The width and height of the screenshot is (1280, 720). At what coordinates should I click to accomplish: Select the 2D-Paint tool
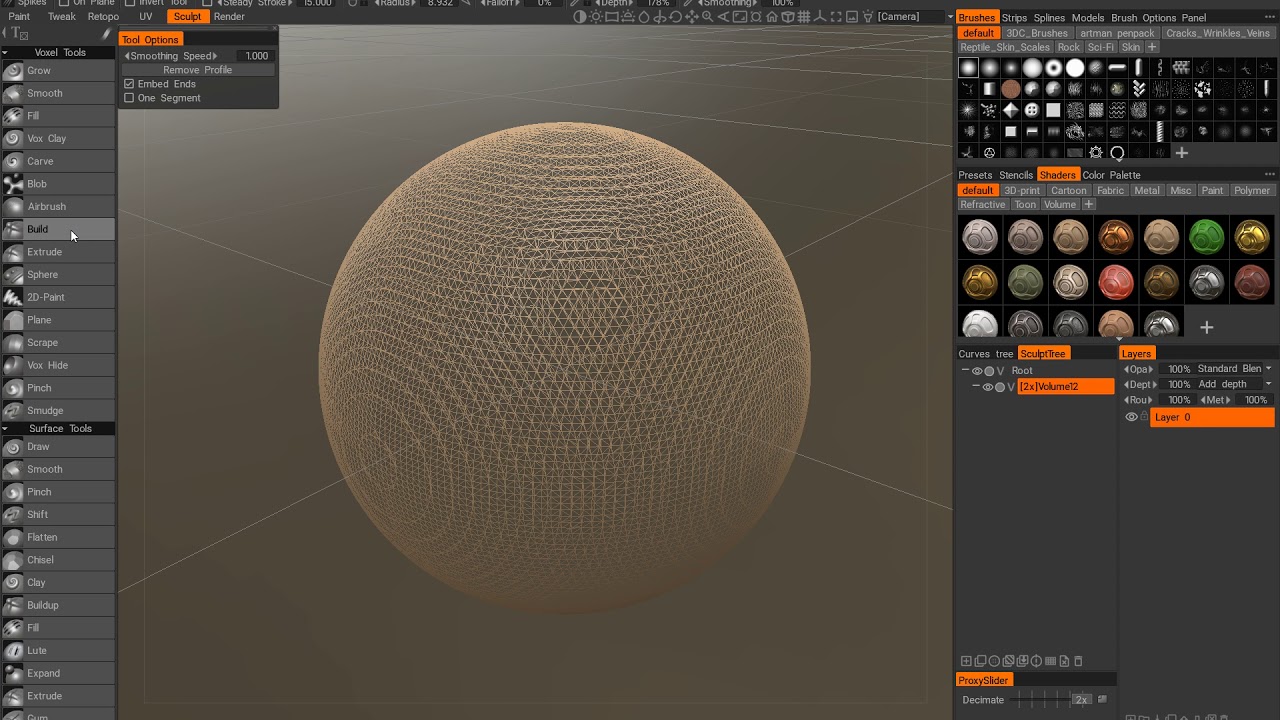[x=58, y=297]
